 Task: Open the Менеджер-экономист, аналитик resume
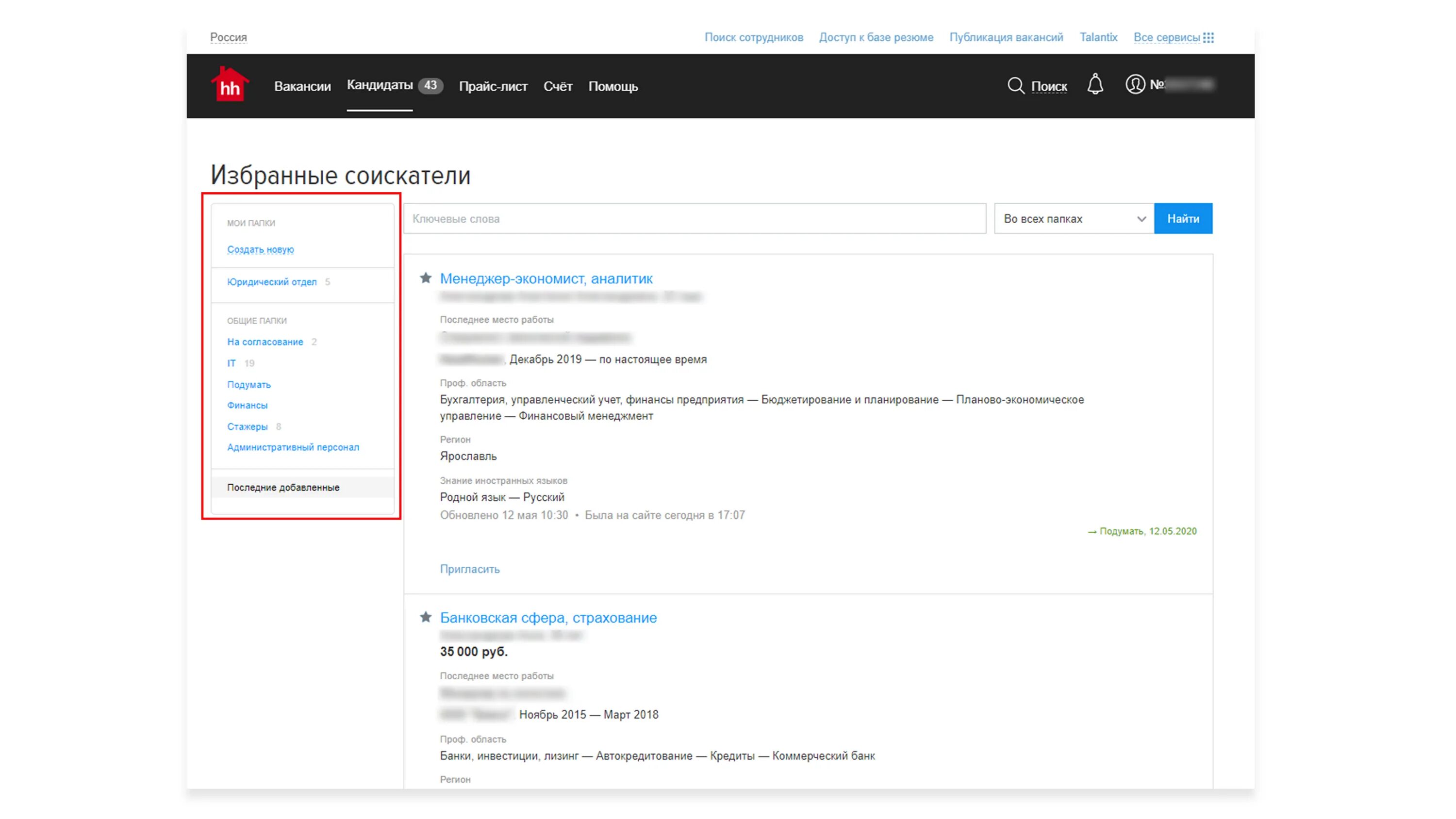click(546, 278)
